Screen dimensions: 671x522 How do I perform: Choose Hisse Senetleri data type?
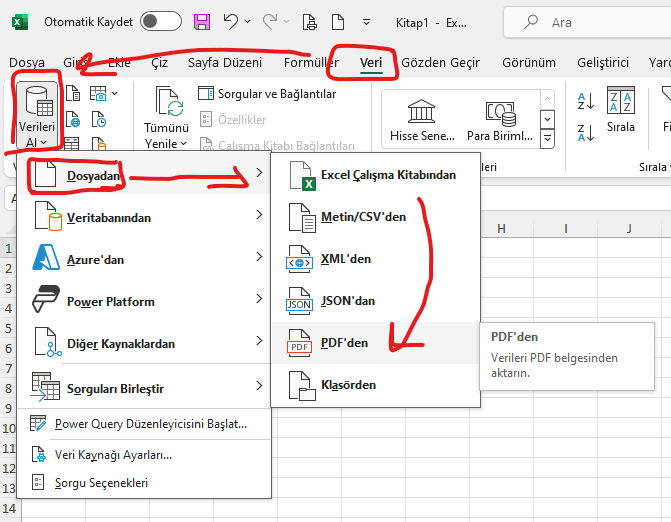pos(422,120)
